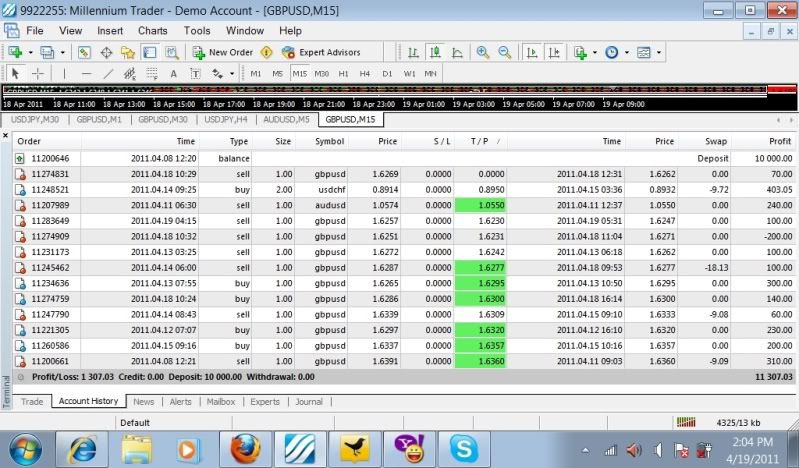799x468 pixels.
Task: Show the Market Watch window icon
Action: [x=84, y=52]
